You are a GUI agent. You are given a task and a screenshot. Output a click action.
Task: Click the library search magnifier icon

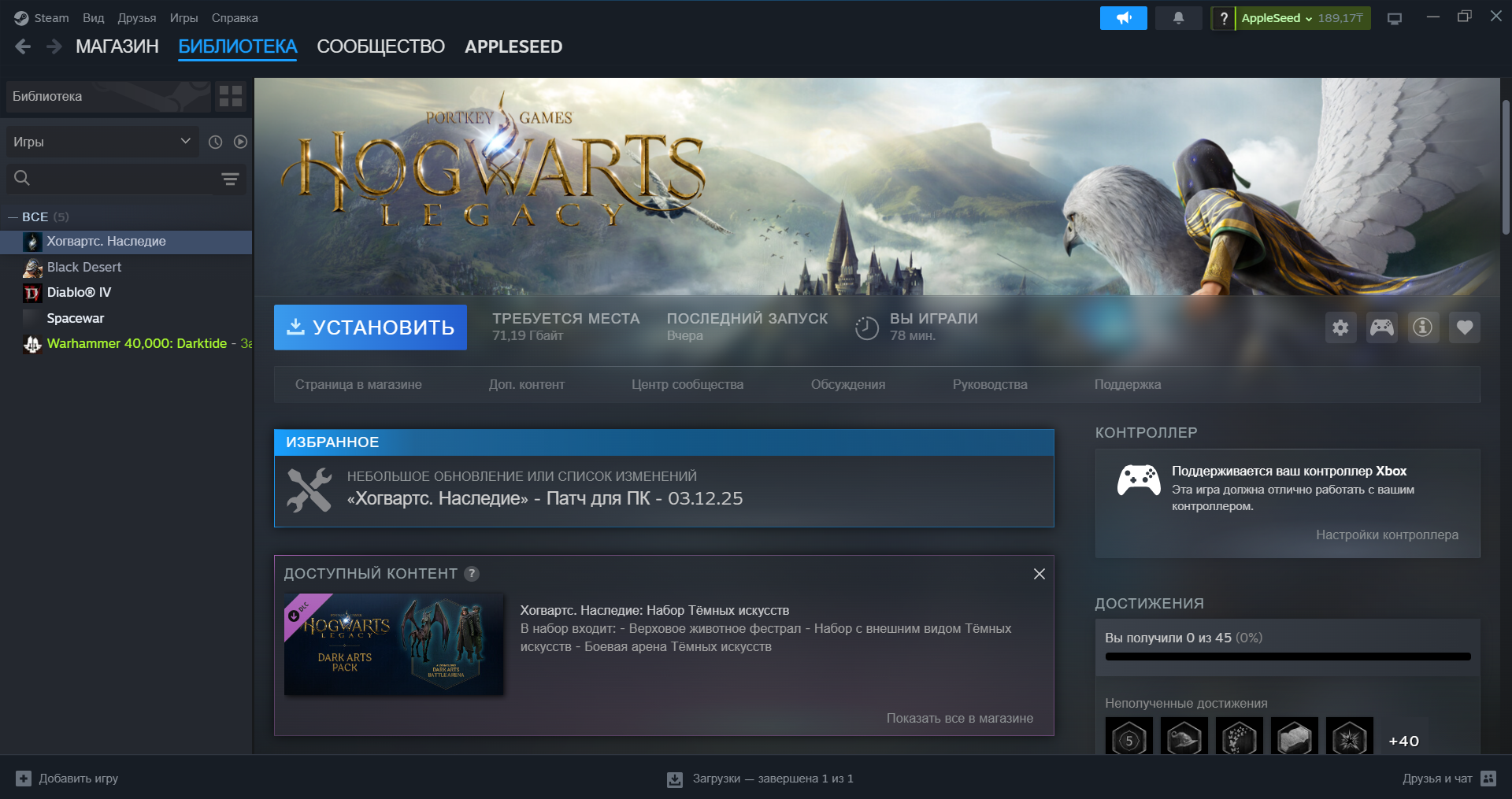[x=22, y=179]
